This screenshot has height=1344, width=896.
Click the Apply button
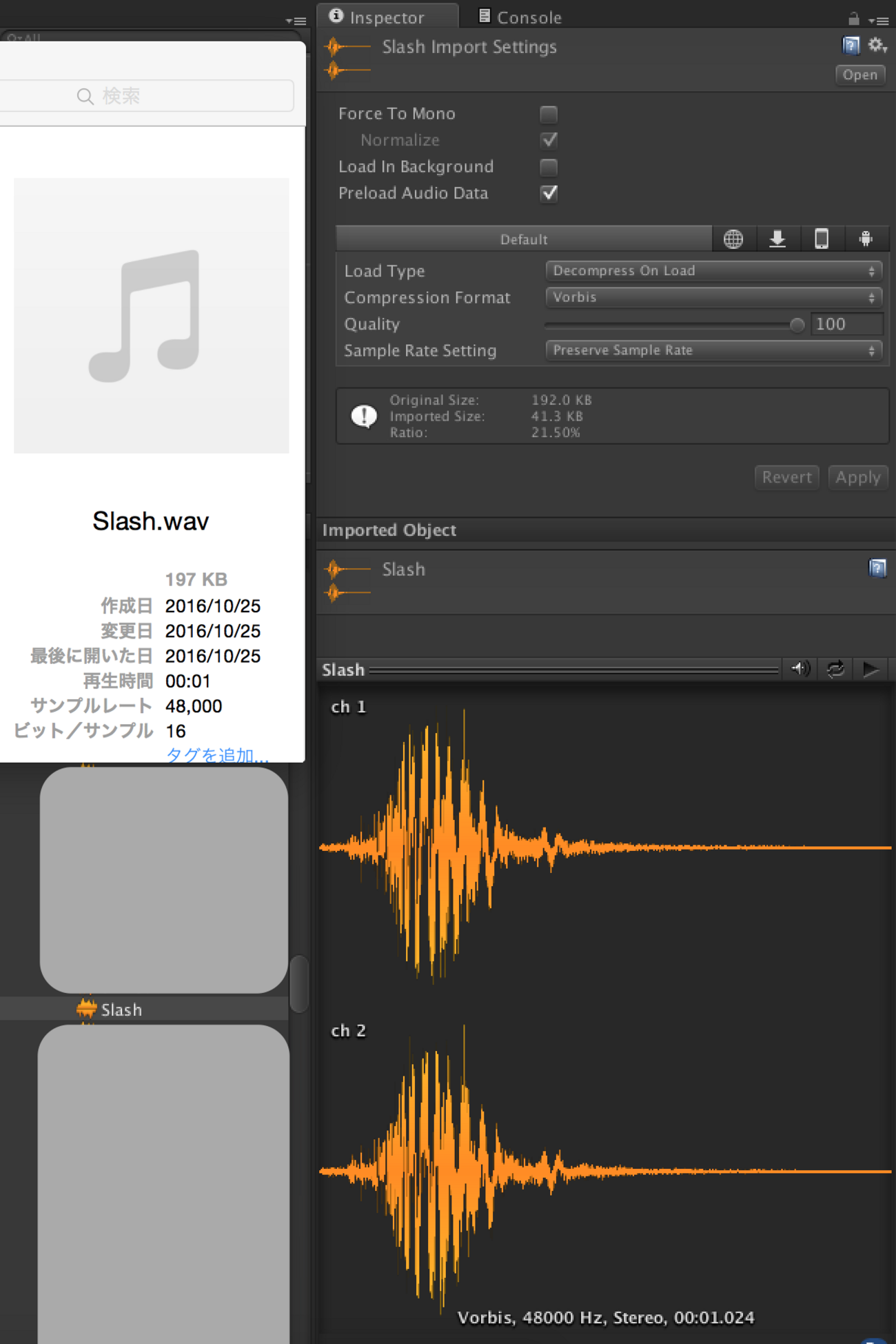[857, 477]
